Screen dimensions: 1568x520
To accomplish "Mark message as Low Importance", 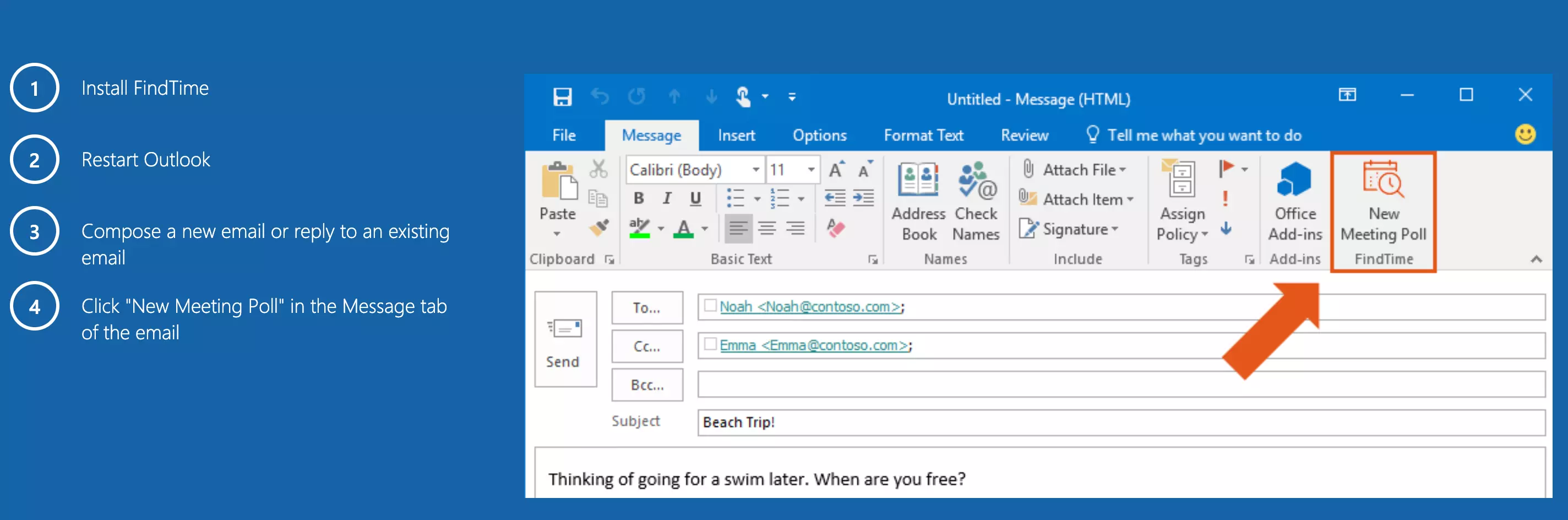I will click(1226, 229).
